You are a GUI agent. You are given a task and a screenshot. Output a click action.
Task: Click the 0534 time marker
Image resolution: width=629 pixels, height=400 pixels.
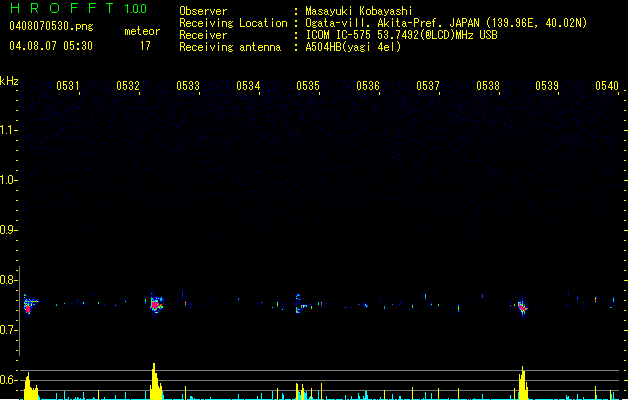pos(248,86)
